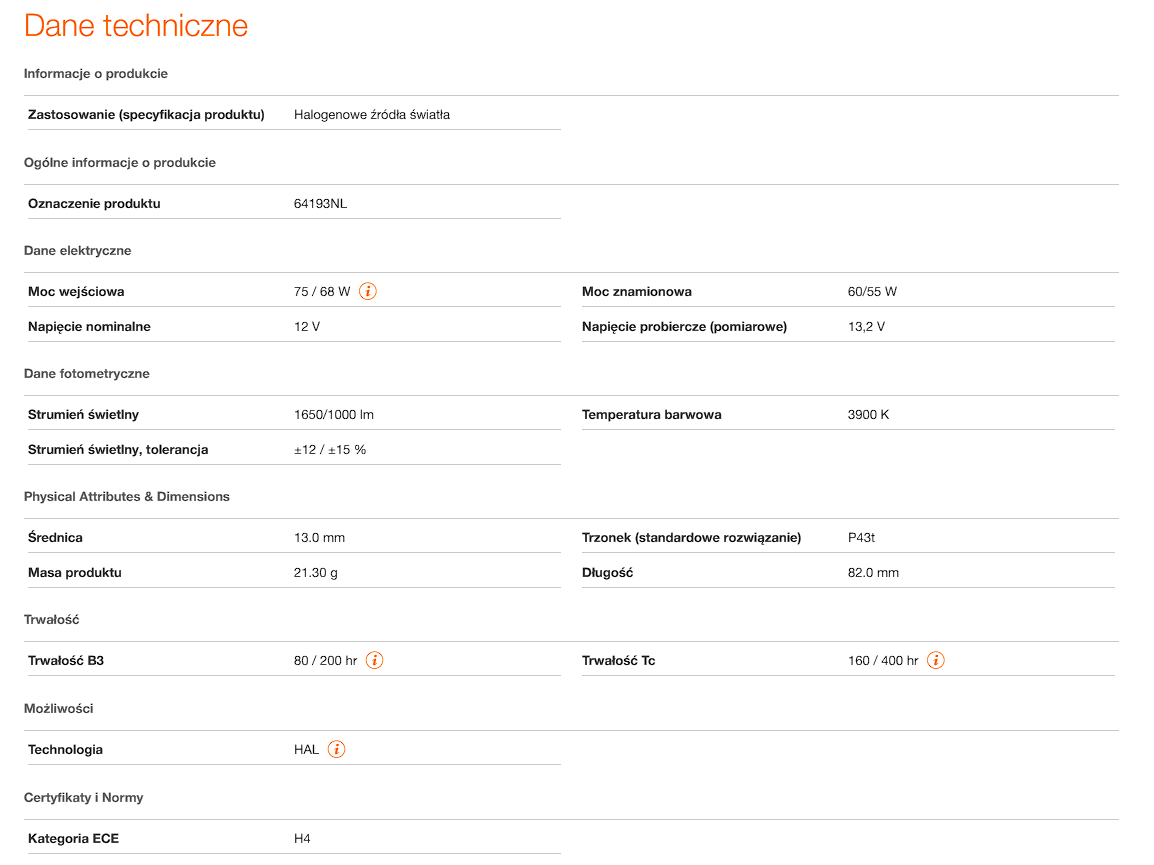Select the "Informacje o produkcie" section header
This screenshot has height=865, width=1154.
(96, 74)
